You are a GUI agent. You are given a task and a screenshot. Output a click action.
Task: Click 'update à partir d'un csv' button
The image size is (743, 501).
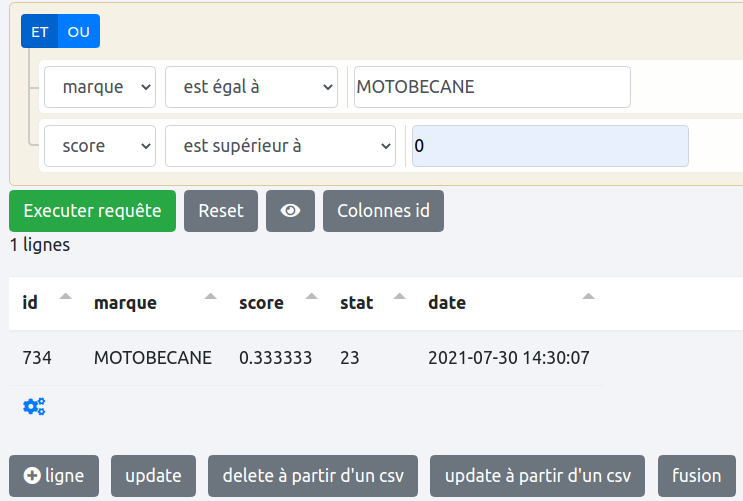[x=538, y=476]
